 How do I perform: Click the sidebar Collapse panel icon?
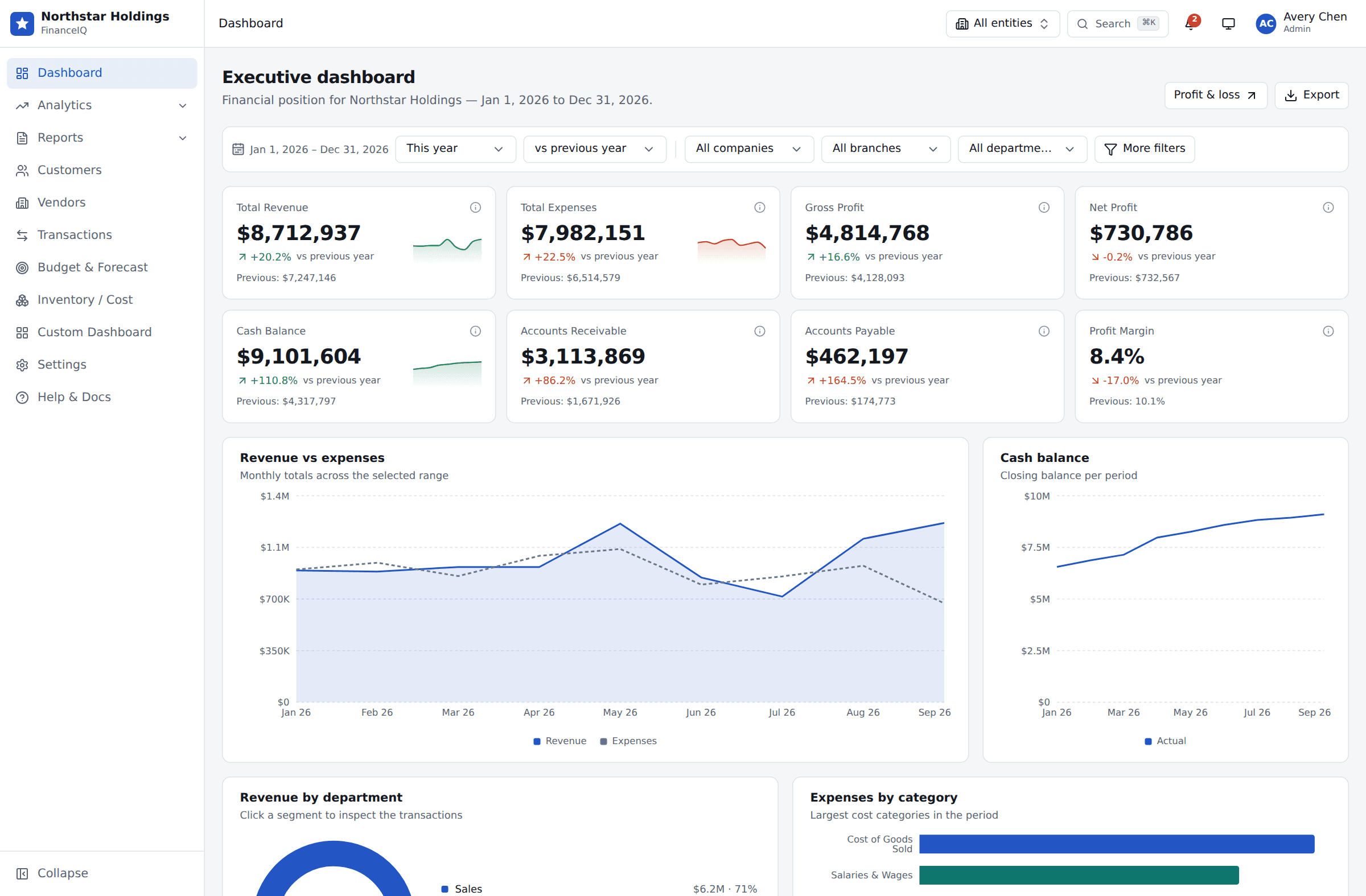click(x=22, y=873)
